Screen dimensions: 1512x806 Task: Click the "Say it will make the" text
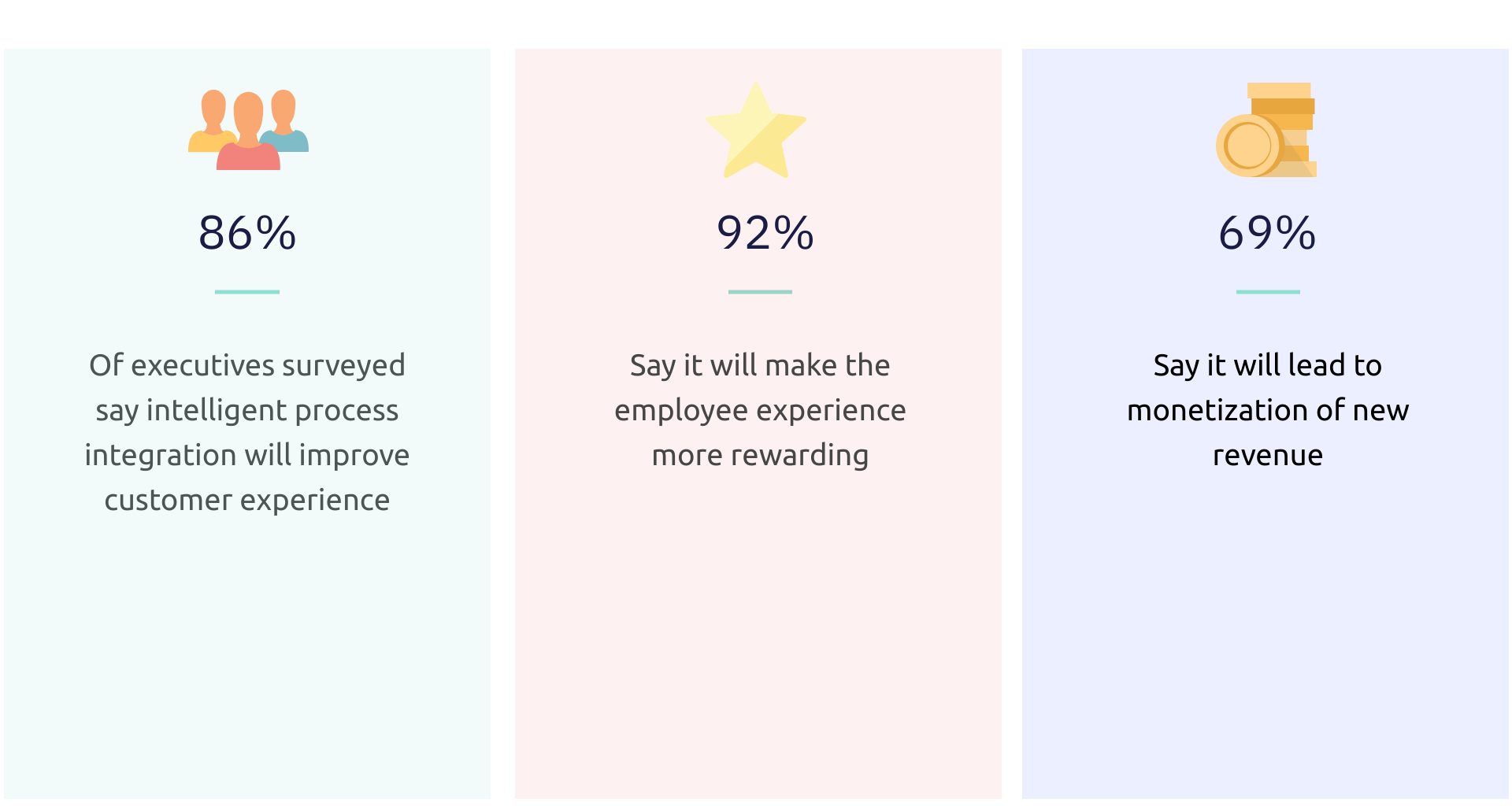(x=760, y=365)
